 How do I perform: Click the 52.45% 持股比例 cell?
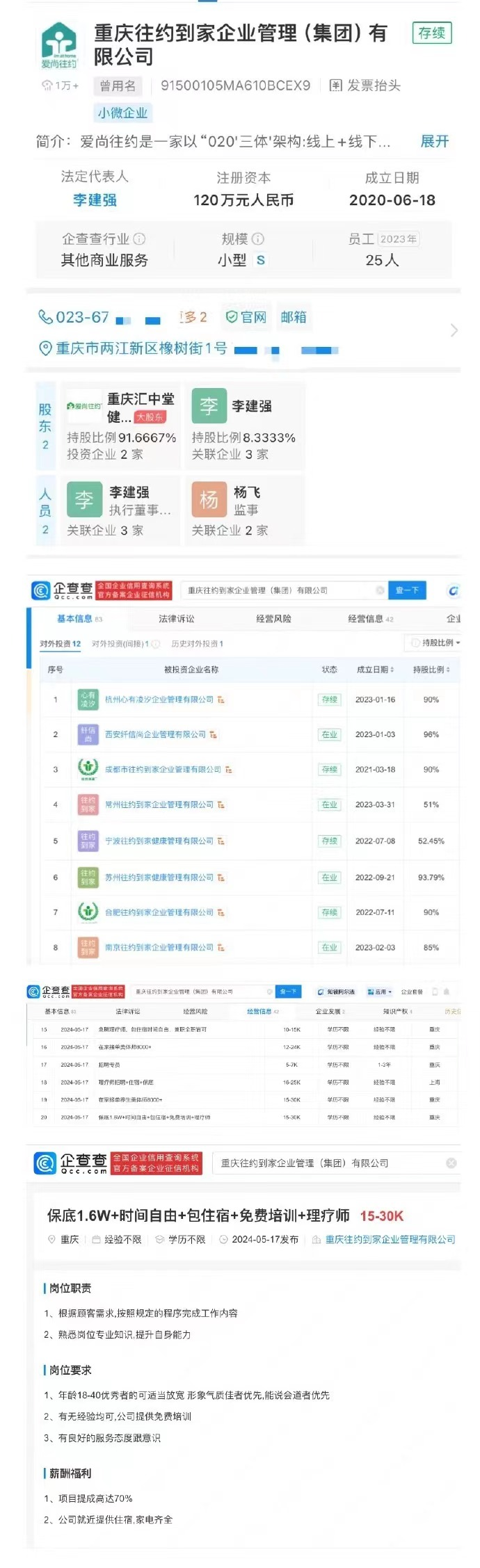[x=431, y=841]
